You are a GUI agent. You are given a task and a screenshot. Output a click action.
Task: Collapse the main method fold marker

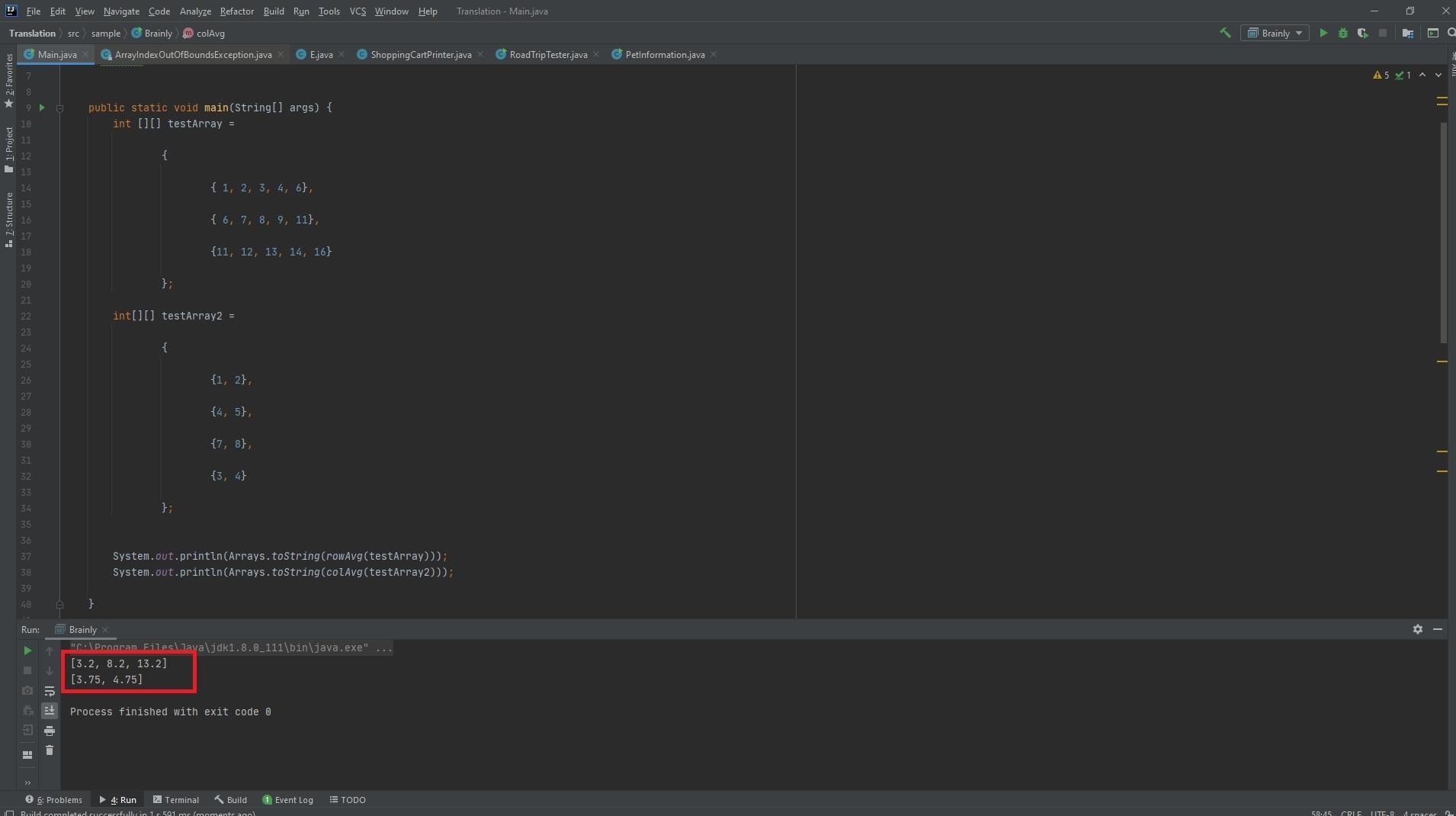pos(59,108)
